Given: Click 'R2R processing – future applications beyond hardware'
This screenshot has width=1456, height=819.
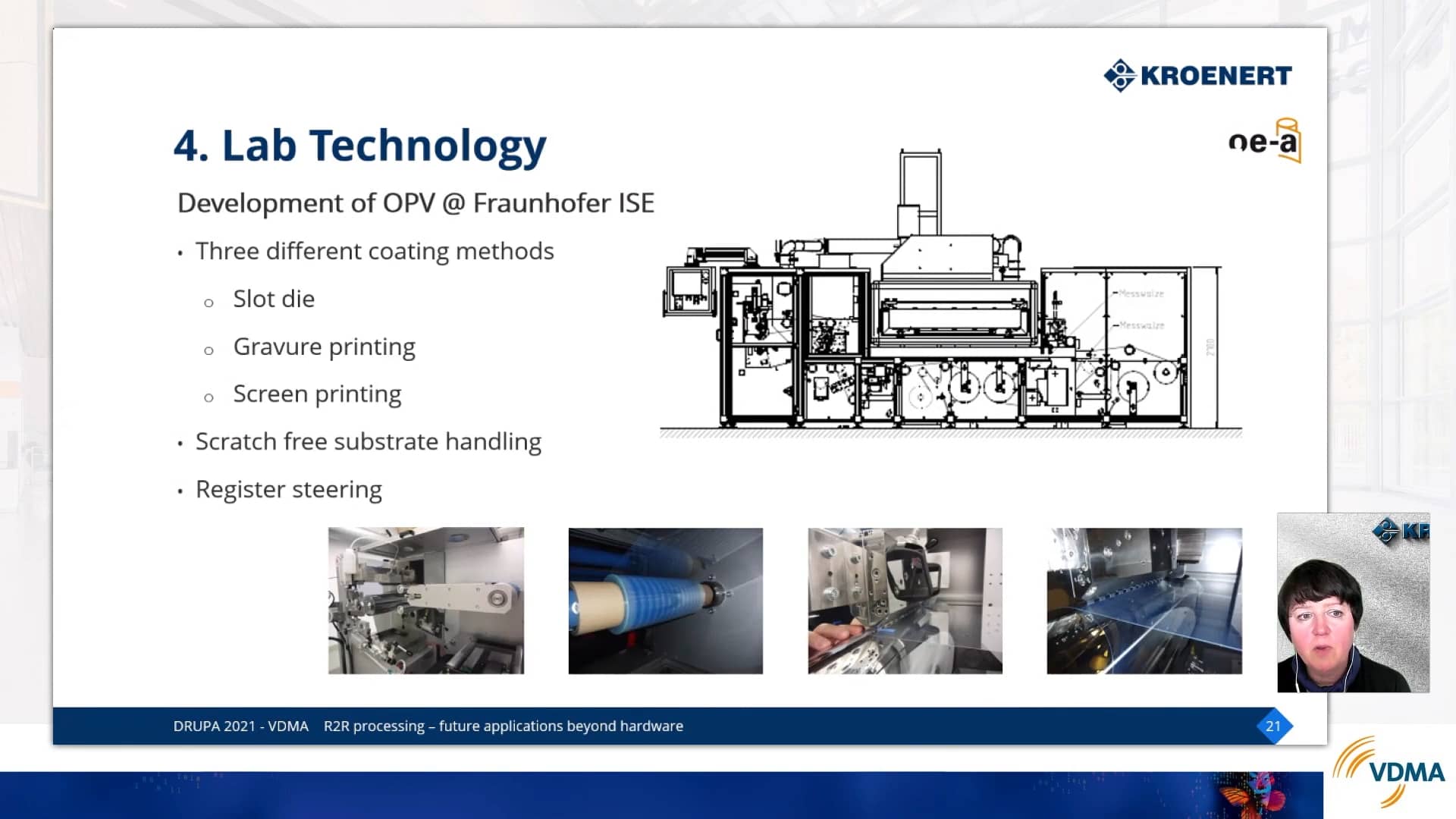Looking at the screenshot, I should (504, 726).
